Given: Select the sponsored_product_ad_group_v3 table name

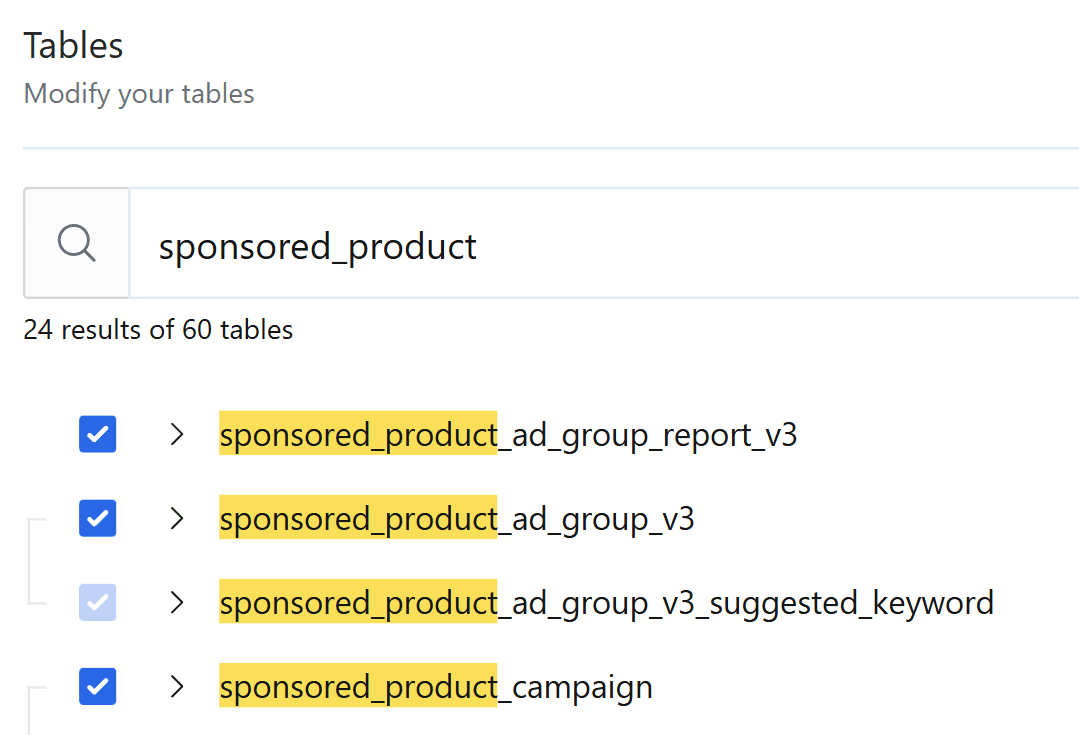Looking at the screenshot, I should [x=457, y=518].
